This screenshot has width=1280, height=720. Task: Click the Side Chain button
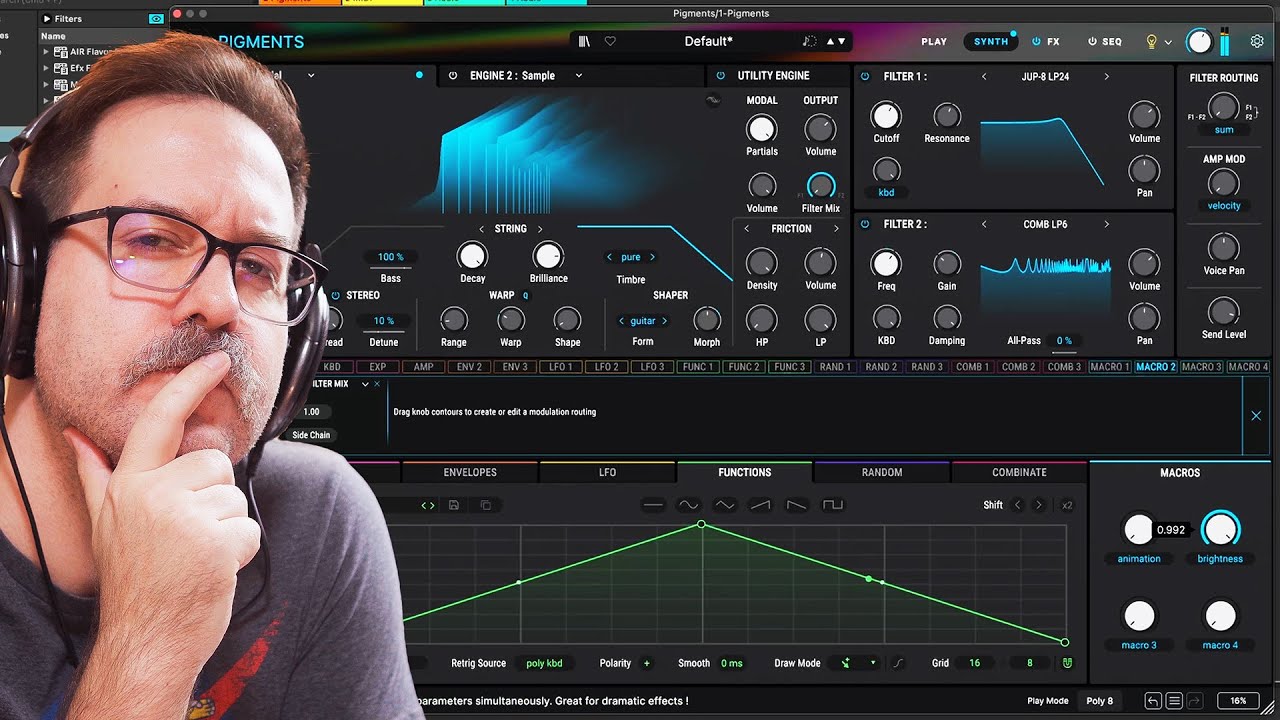[x=311, y=435]
